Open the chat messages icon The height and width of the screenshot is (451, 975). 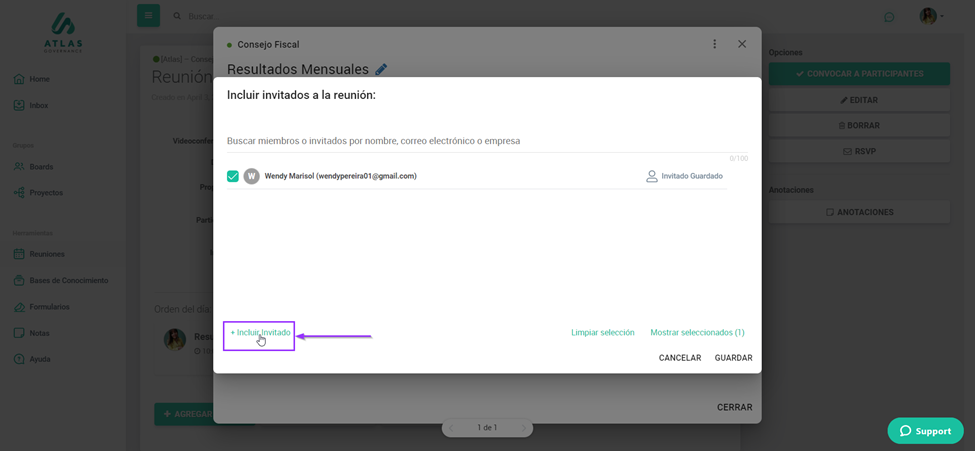pos(889,17)
